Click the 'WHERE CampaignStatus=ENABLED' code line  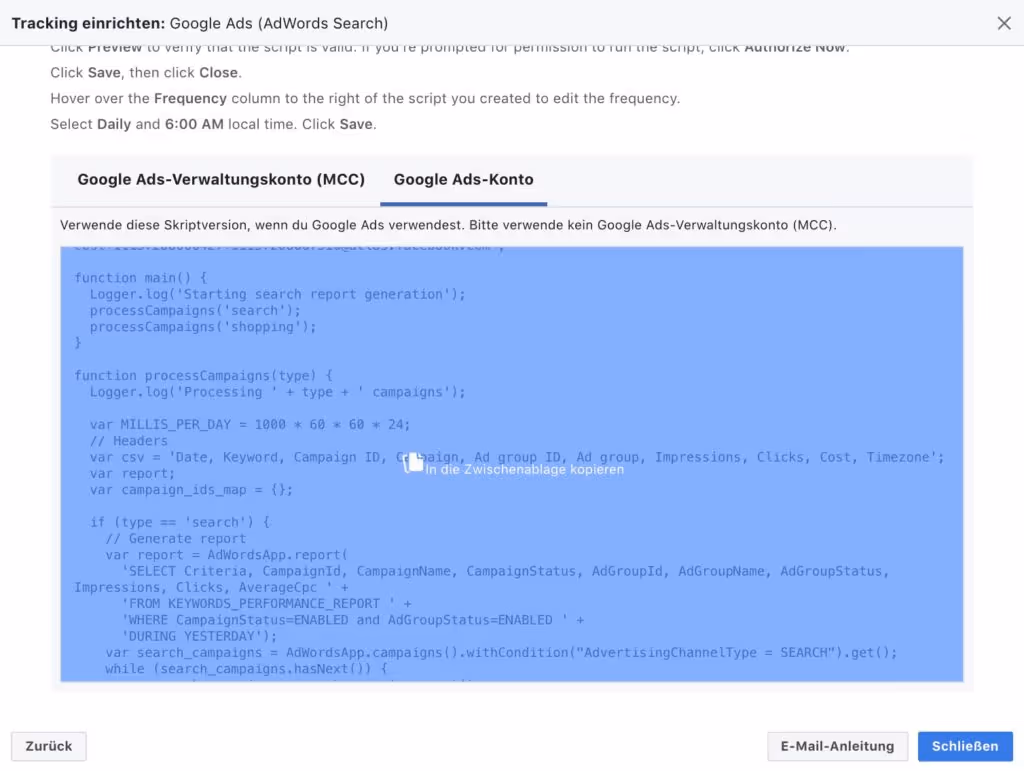click(x=353, y=620)
